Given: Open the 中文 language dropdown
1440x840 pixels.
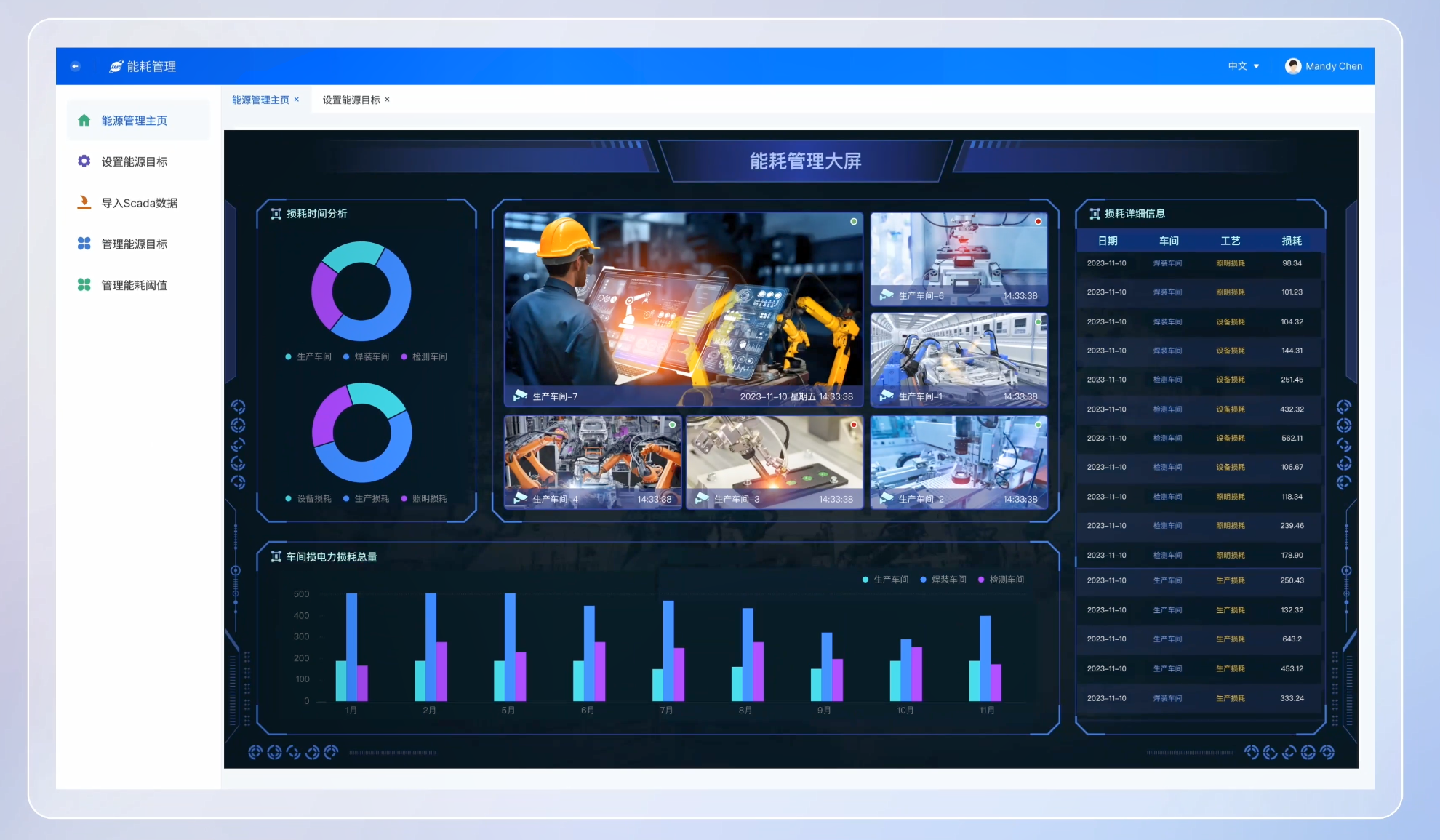Looking at the screenshot, I should tap(1243, 66).
